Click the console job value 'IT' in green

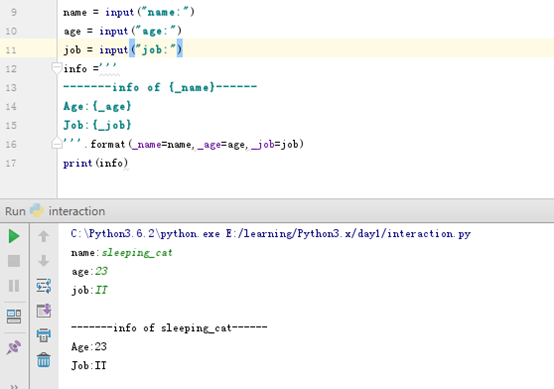click(101, 290)
